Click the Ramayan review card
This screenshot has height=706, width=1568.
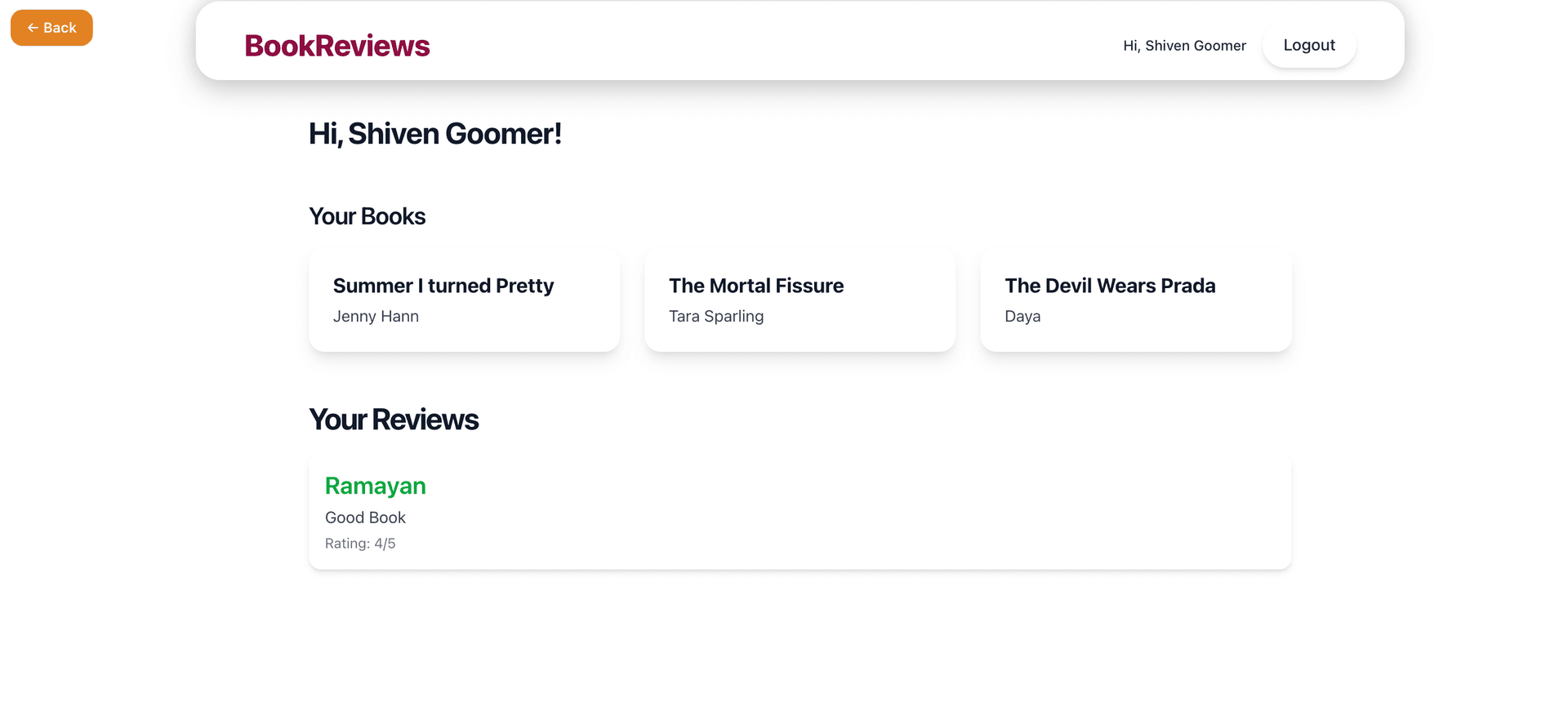tap(799, 510)
